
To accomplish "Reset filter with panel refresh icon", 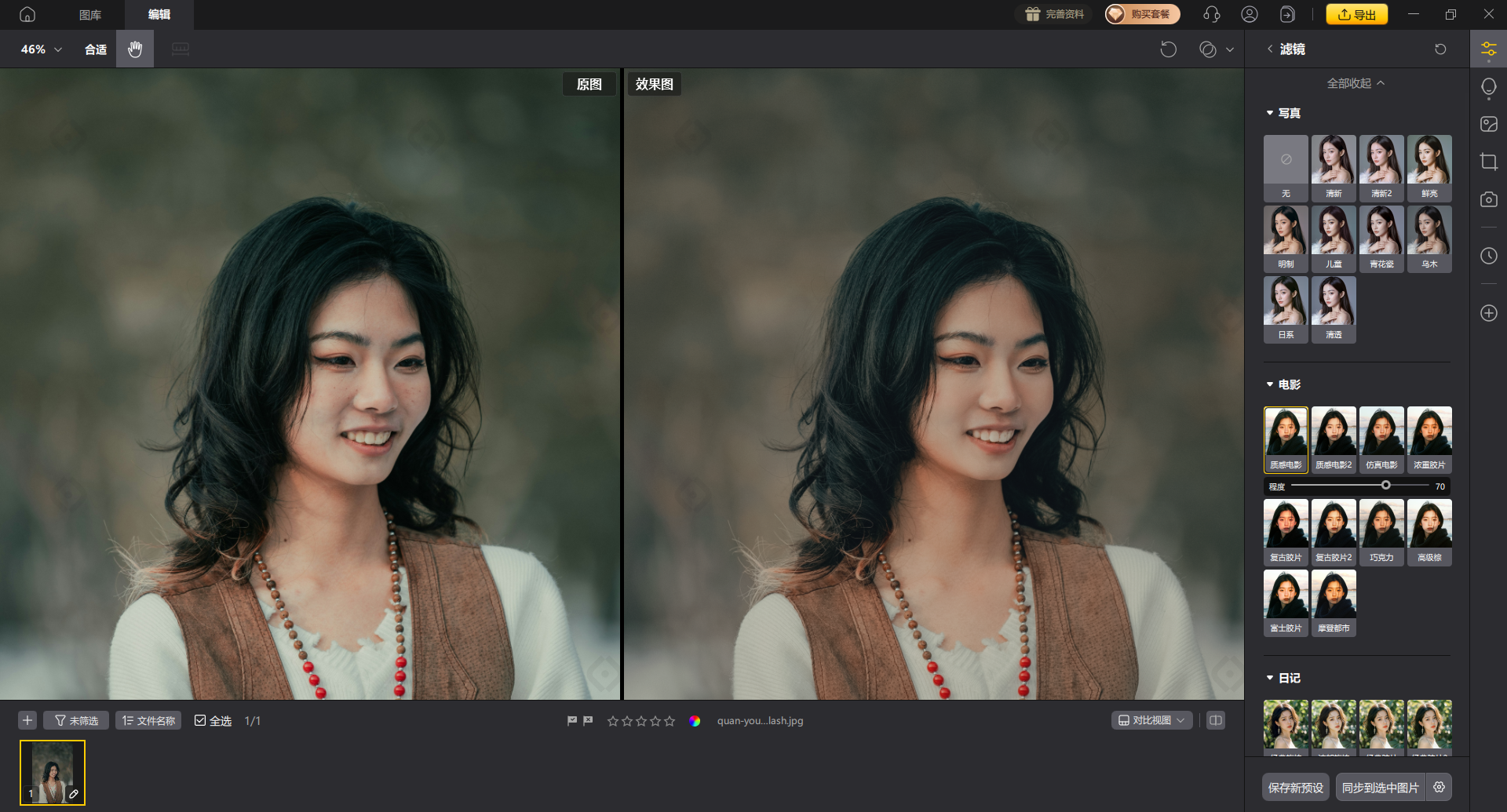I will [x=1440, y=49].
